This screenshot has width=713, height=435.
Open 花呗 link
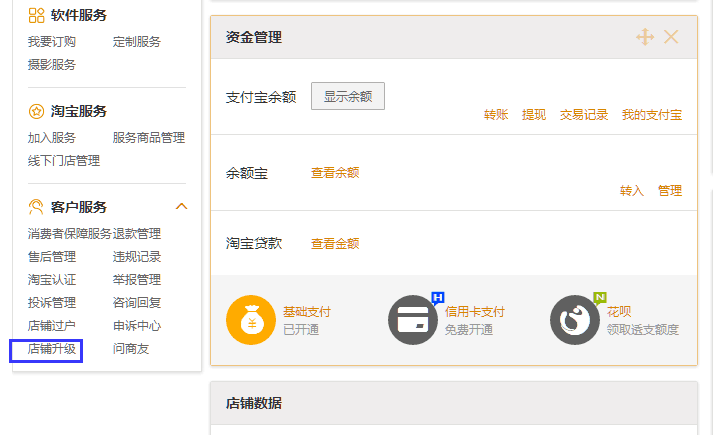pos(619,312)
